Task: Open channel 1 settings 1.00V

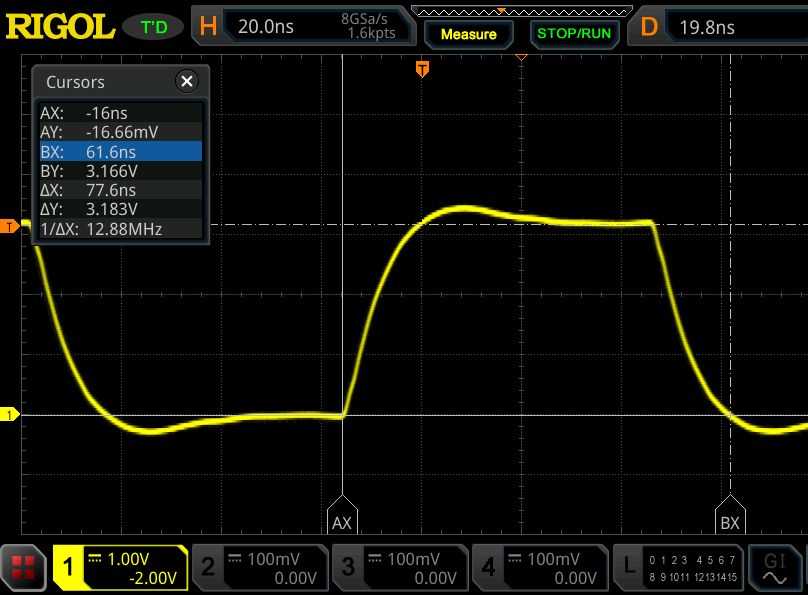Action: 120,568
